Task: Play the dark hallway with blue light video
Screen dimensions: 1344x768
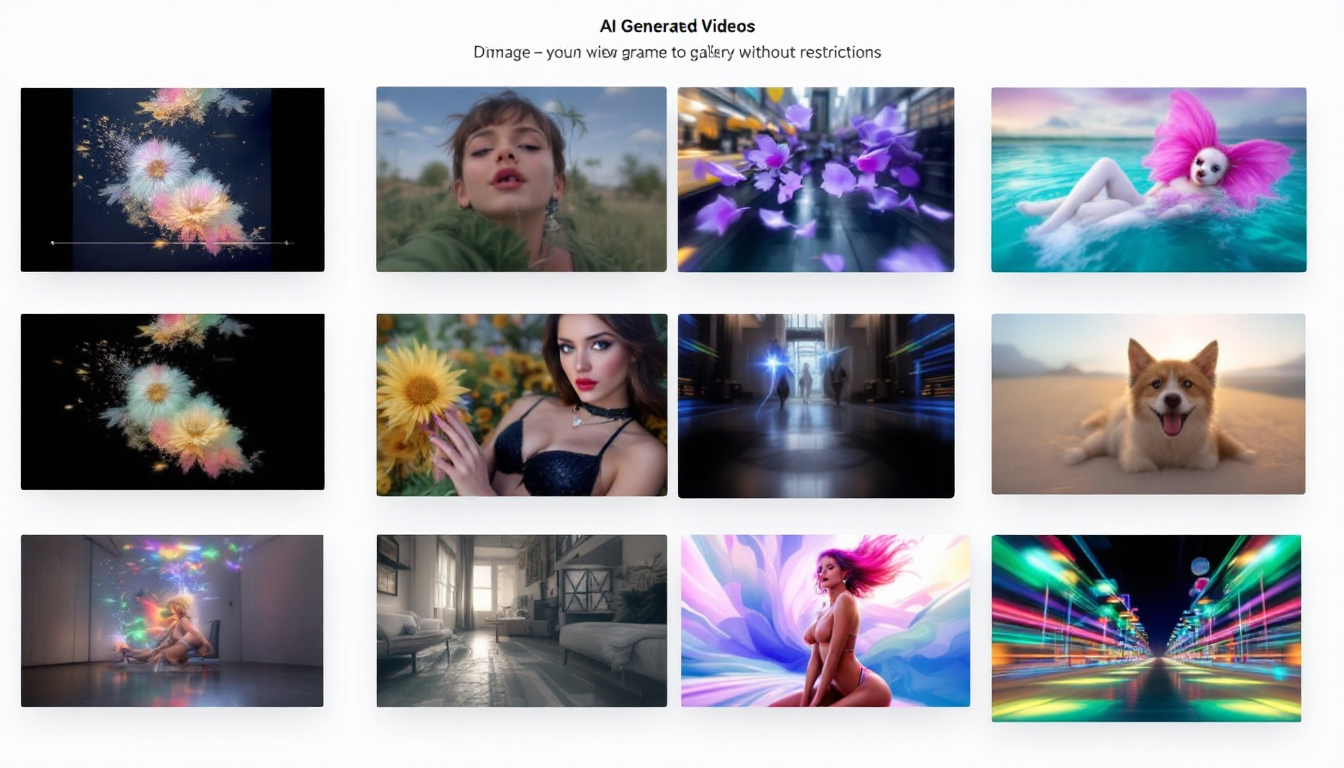Action: 815,405
